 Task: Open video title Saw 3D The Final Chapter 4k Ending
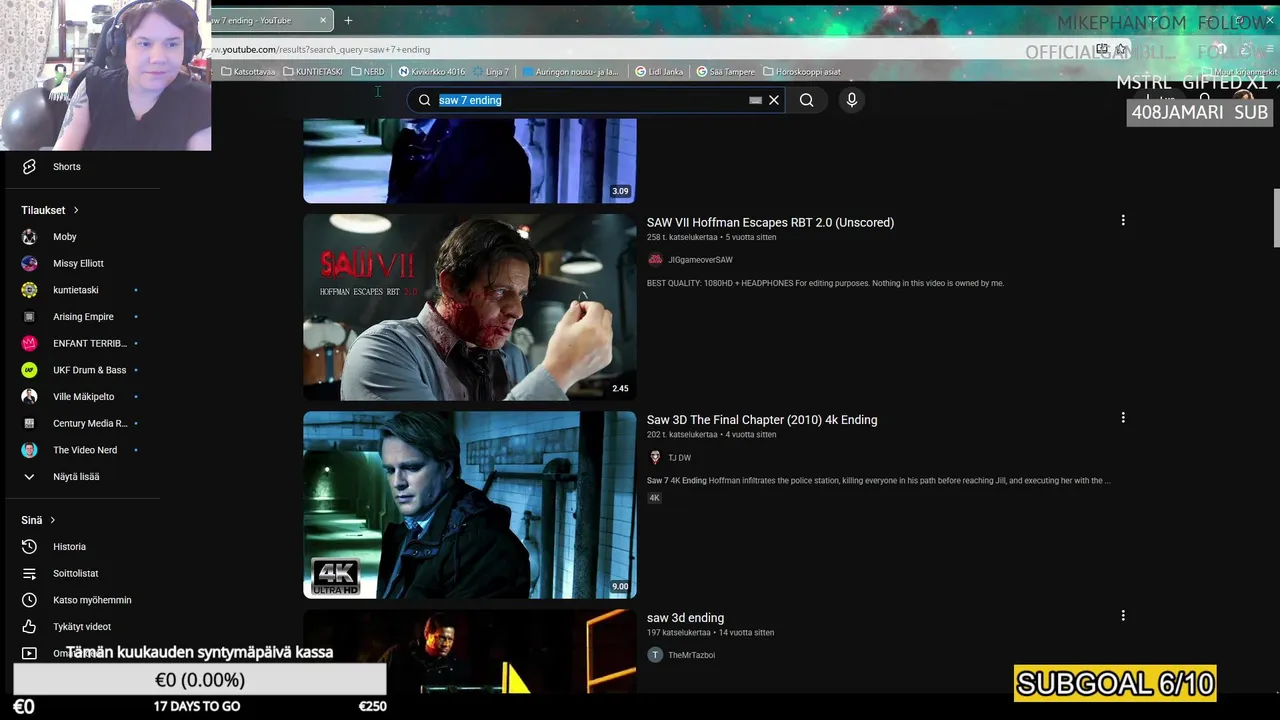pos(762,420)
